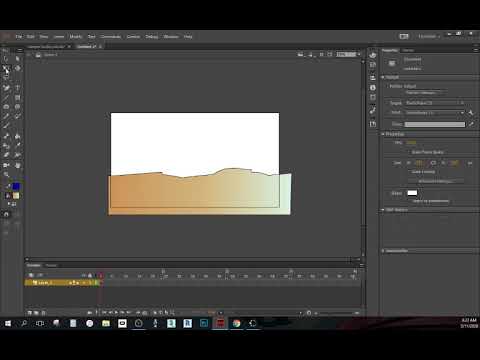Screen dimensions: 480x360
Task: Select the Pen tool
Action: [6, 88]
